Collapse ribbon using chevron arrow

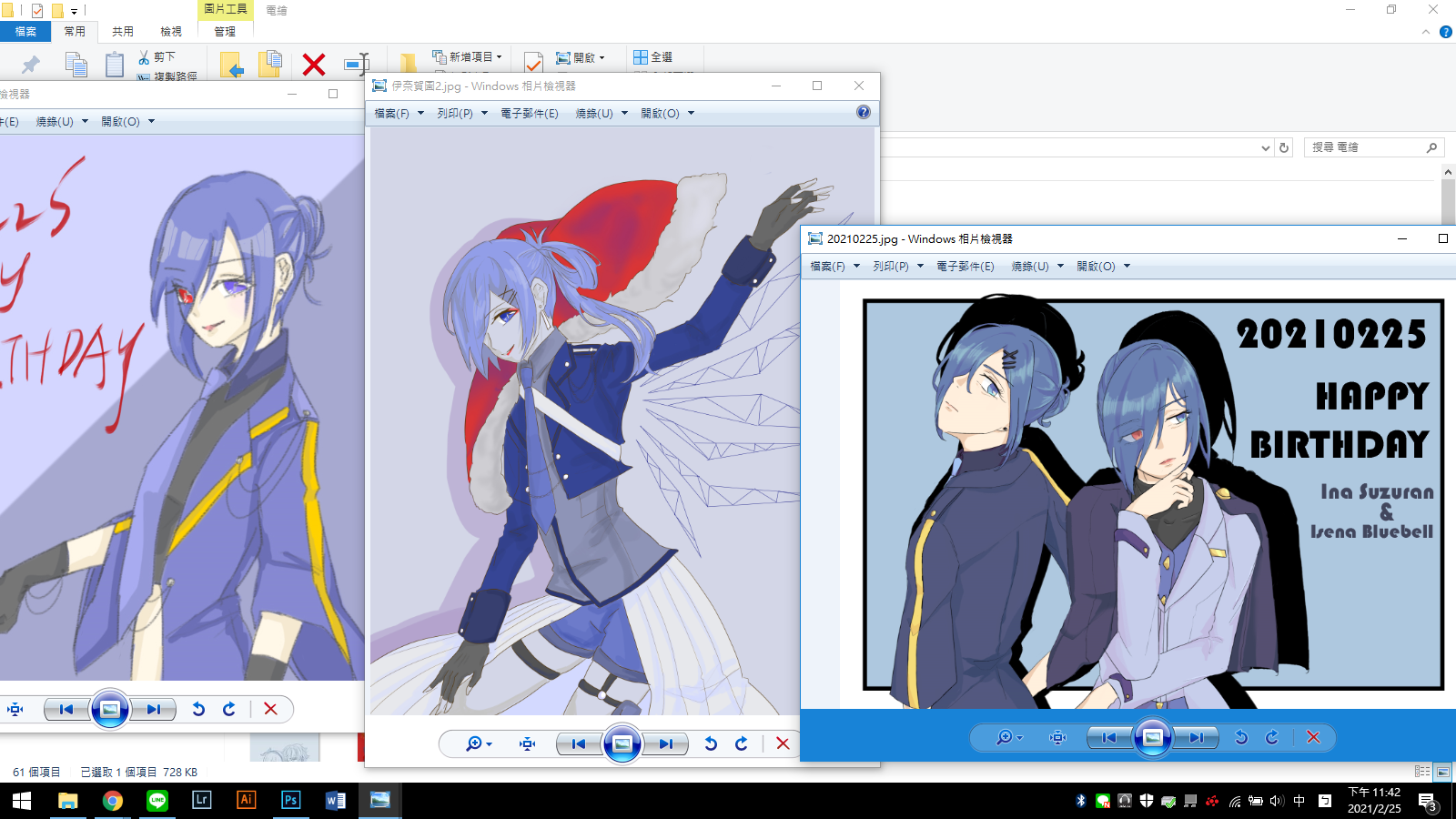click(1426, 32)
